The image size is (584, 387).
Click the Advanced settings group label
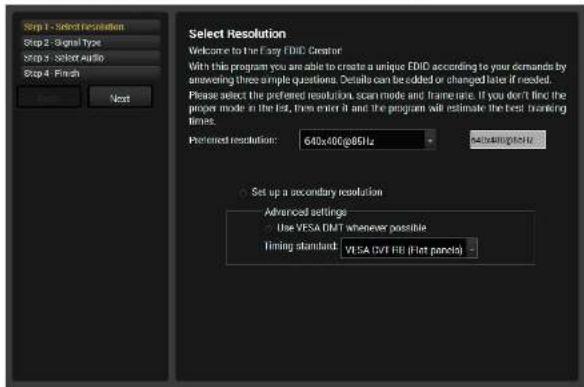pyautogui.click(x=305, y=212)
